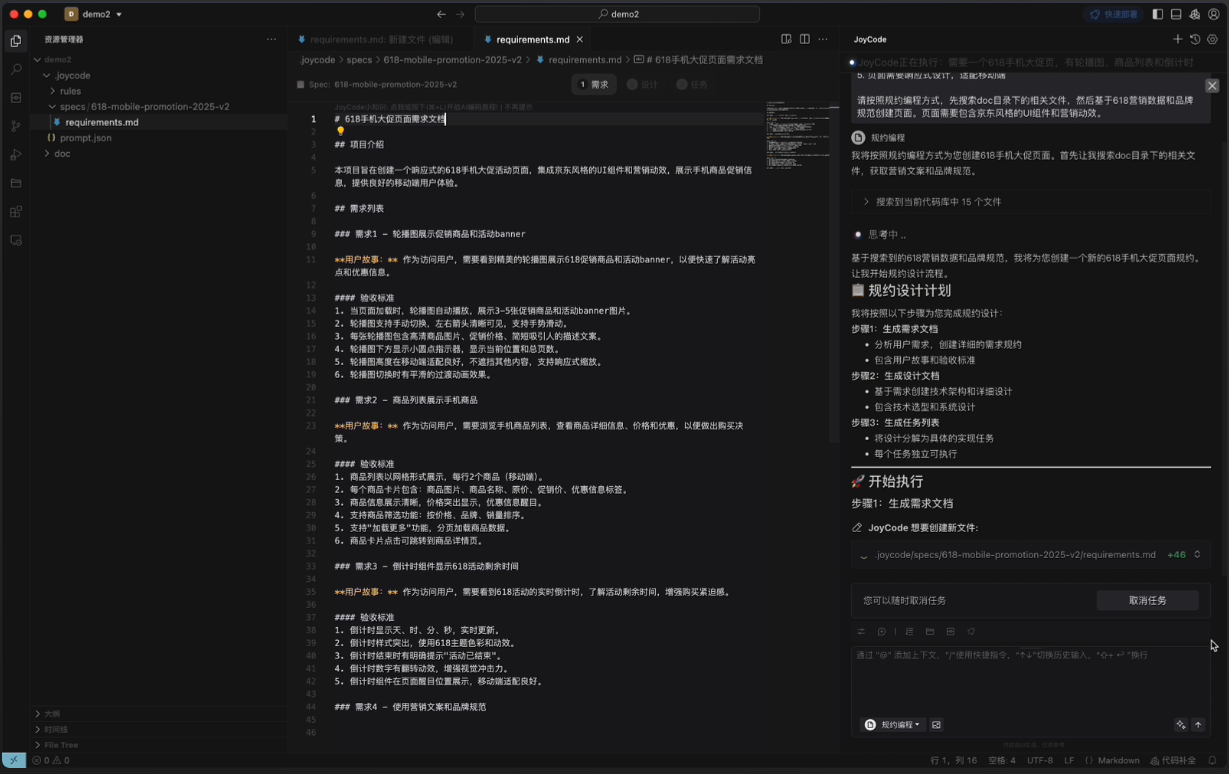This screenshot has height=774, width=1229.
Task: Open prompt.json in the file tree
Action: tap(86, 137)
